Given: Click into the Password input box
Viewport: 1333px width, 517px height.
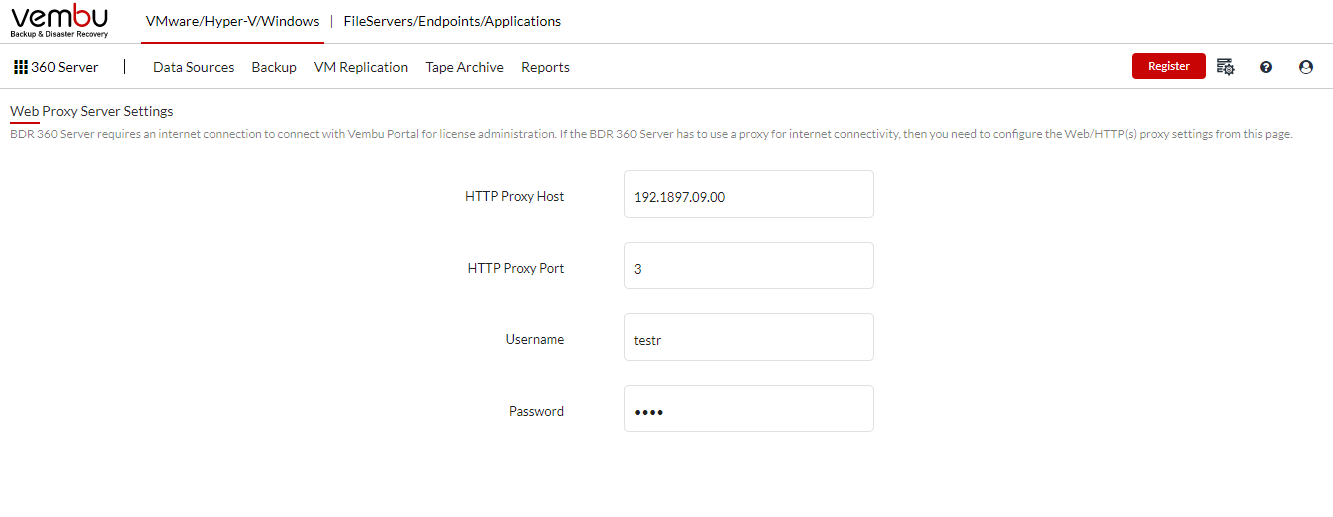Looking at the screenshot, I should 748,409.
